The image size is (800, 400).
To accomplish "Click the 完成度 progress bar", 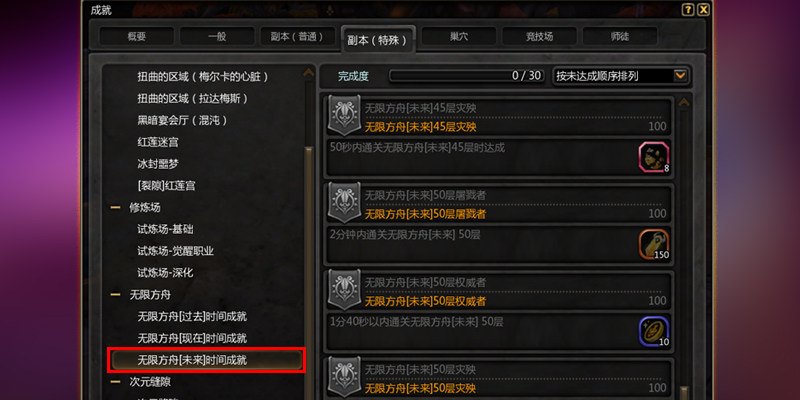I will (467, 76).
